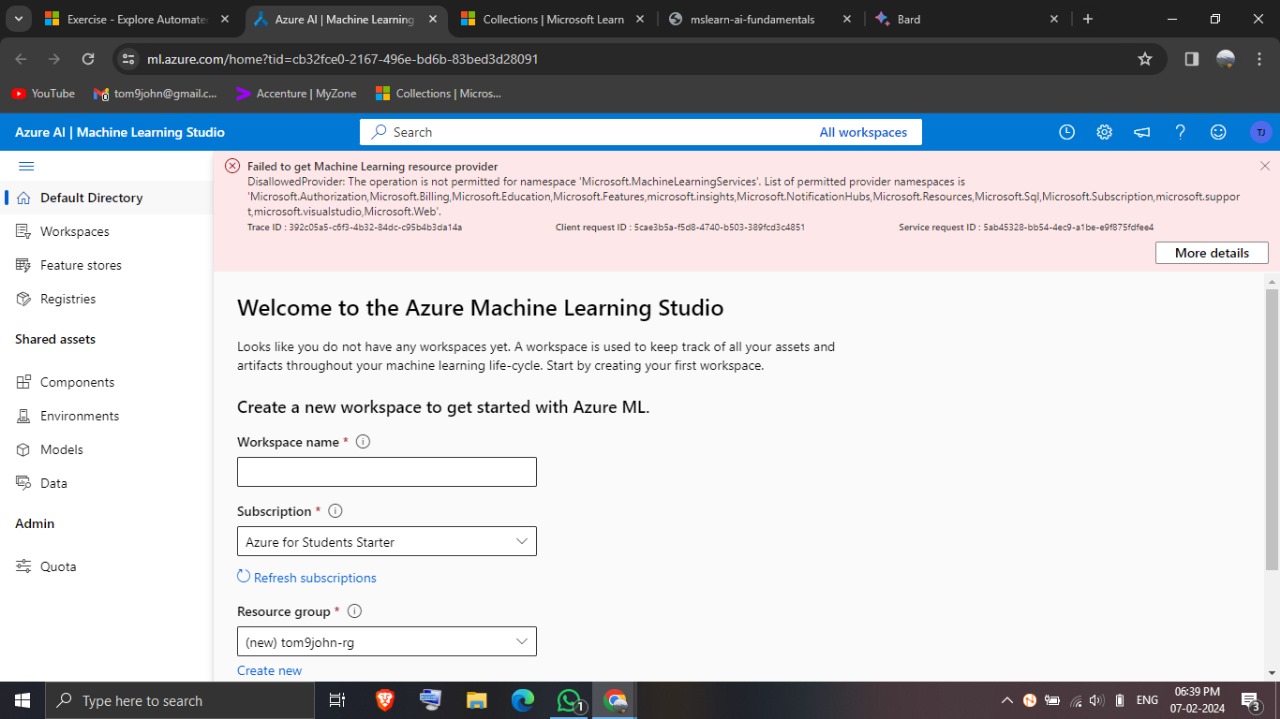
Task: Click the Workspace name info icon
Action: point(363,441)
